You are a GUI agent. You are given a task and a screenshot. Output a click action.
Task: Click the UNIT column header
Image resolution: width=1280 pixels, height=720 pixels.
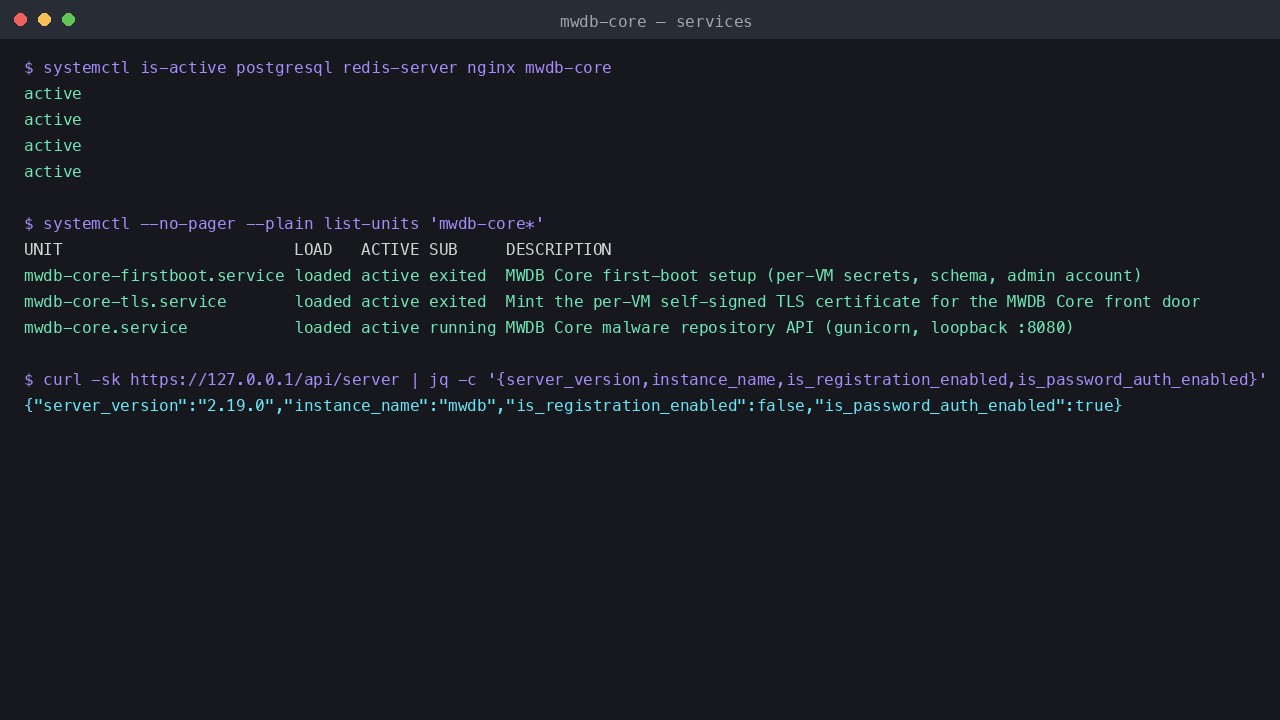click(43, 250)
